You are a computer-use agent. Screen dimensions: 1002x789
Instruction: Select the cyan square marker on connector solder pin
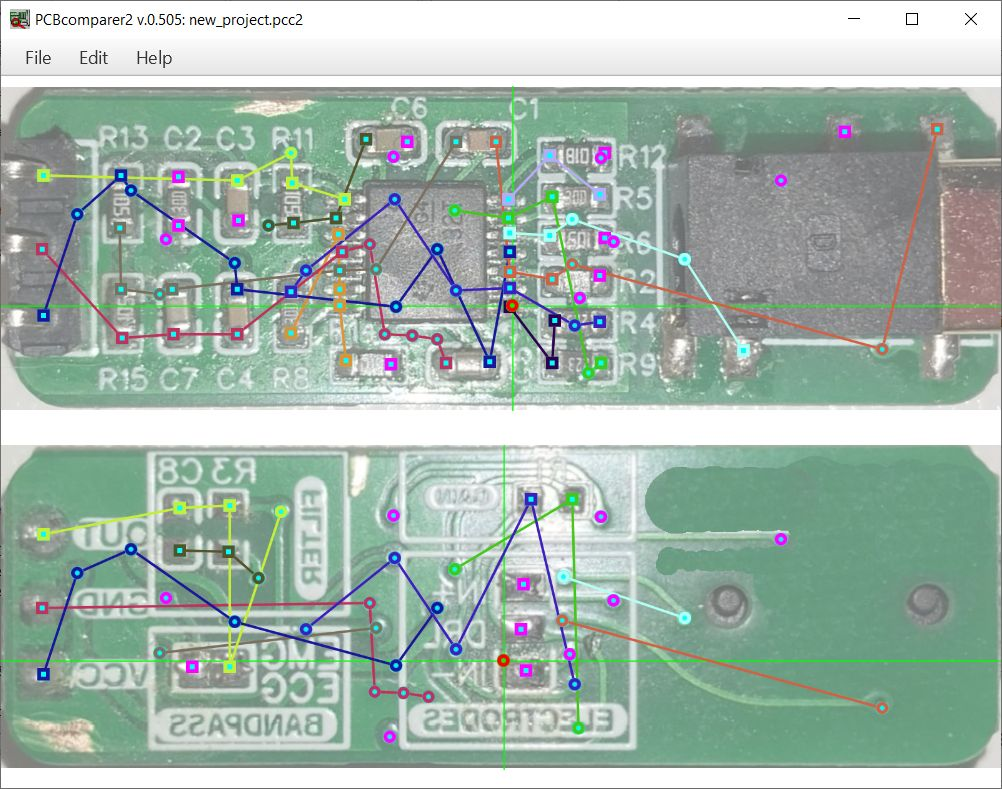click(743, 350)
